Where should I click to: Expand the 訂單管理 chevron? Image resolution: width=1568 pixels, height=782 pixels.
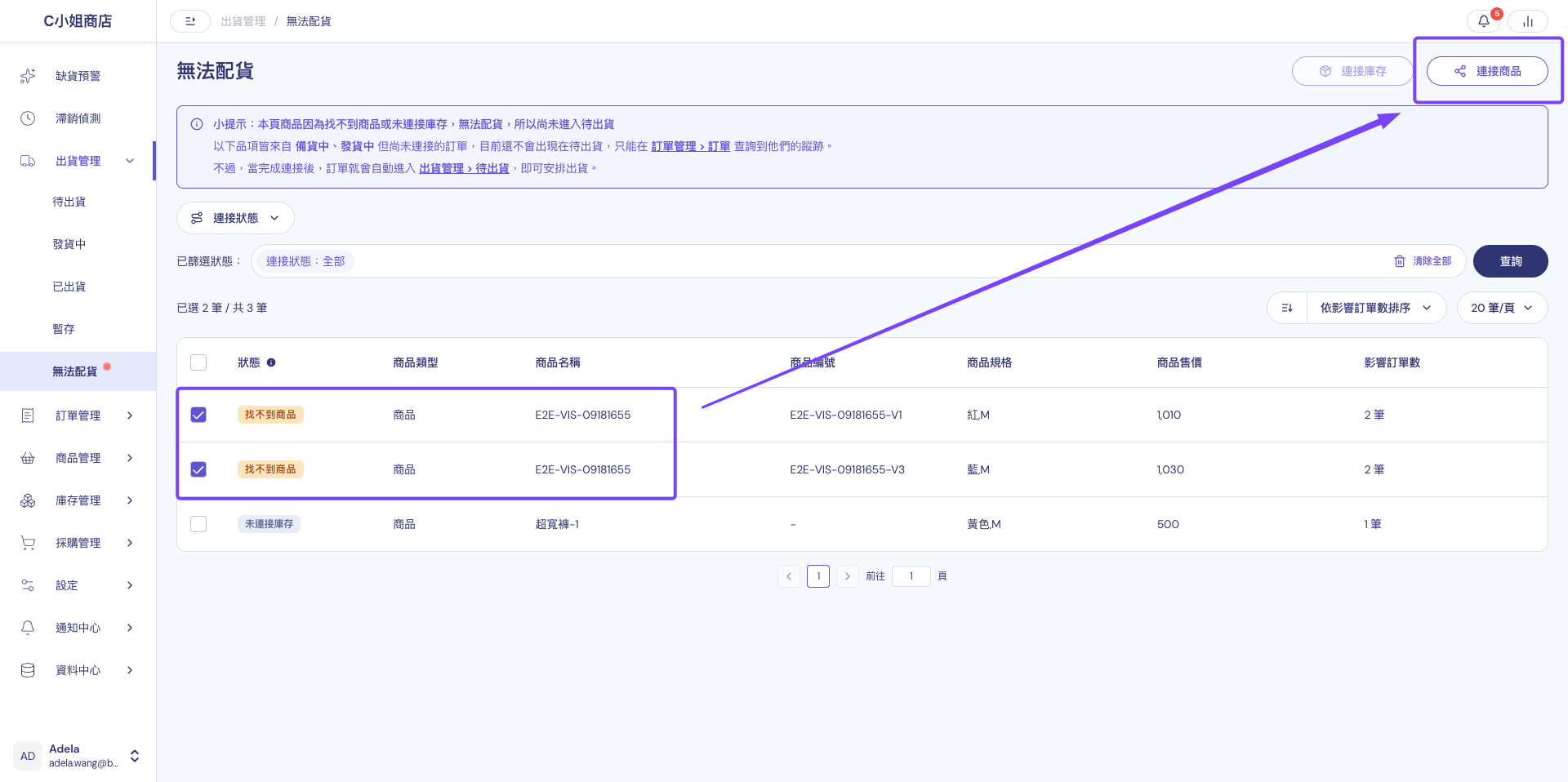130,415
